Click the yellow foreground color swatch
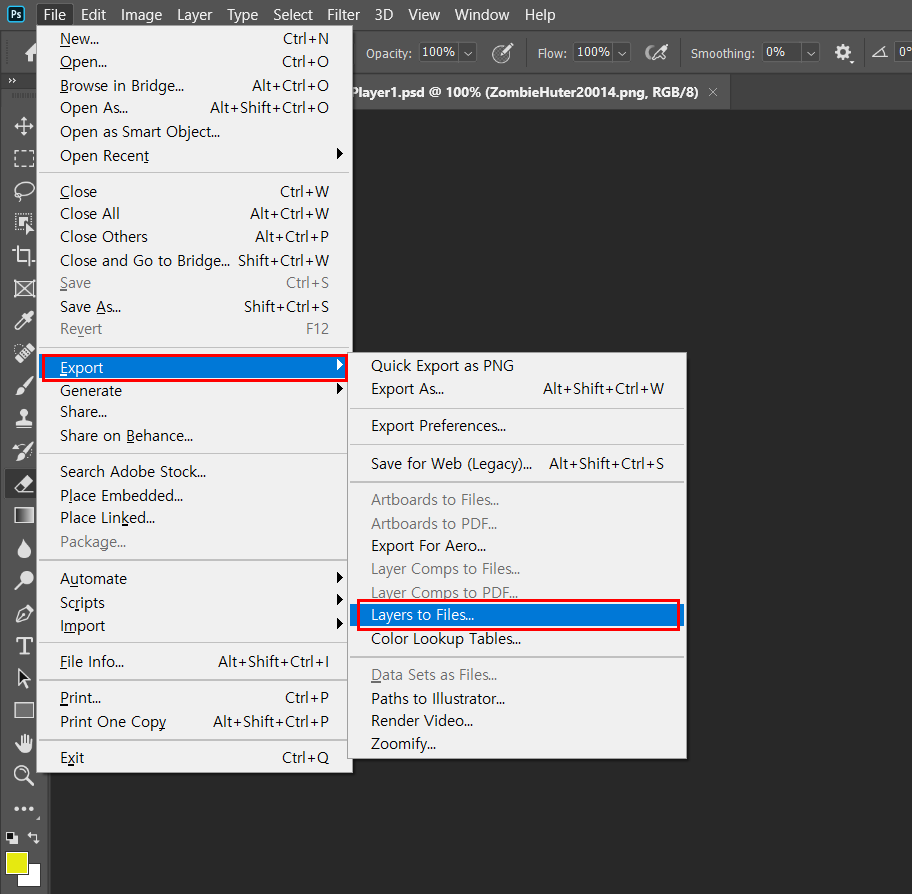 coord(16,863)
